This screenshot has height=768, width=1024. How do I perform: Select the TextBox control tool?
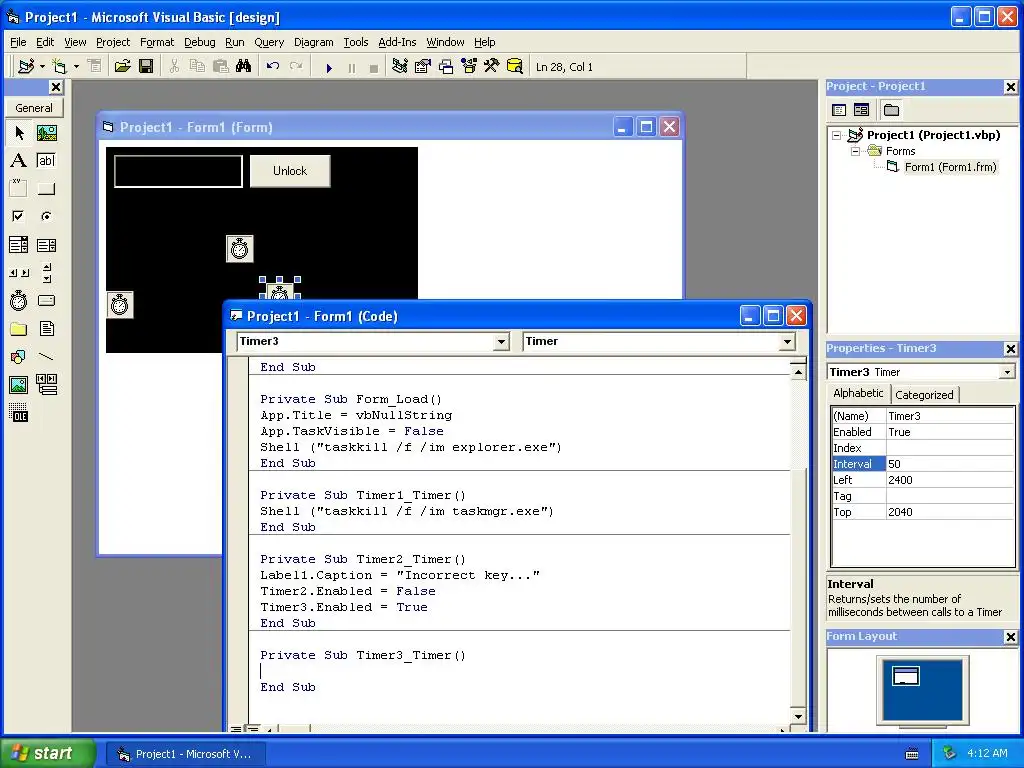tap(46, 161)
